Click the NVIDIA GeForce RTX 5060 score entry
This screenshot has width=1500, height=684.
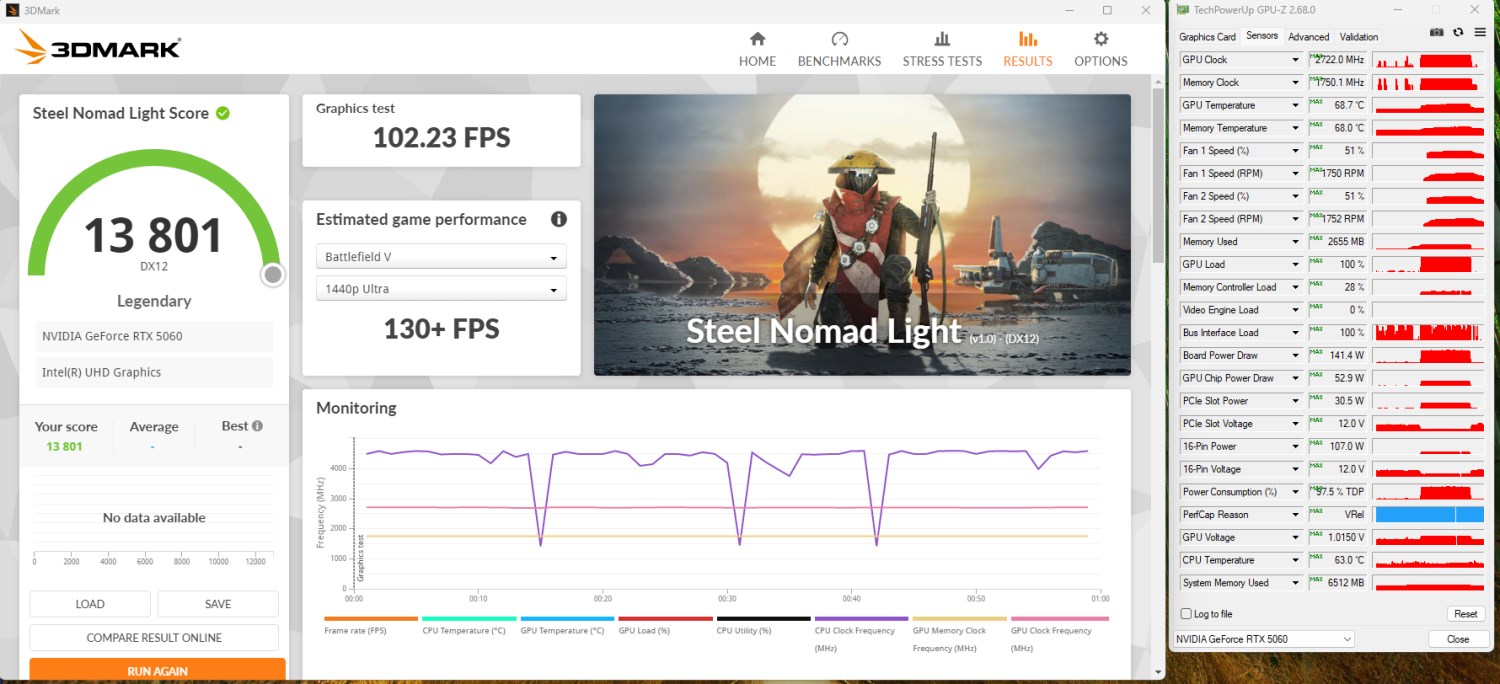click(x=154, y=336)
